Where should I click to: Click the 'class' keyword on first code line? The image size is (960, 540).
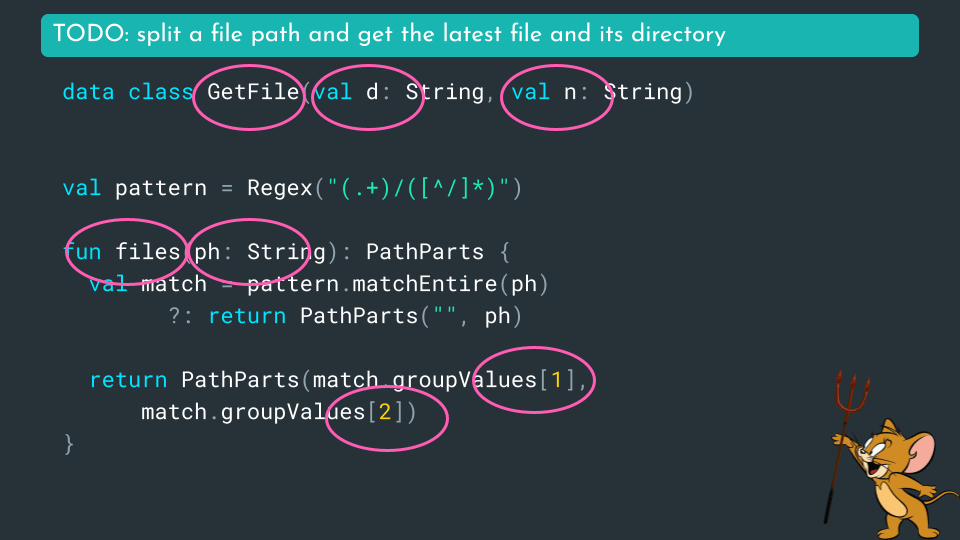(160, 93)
